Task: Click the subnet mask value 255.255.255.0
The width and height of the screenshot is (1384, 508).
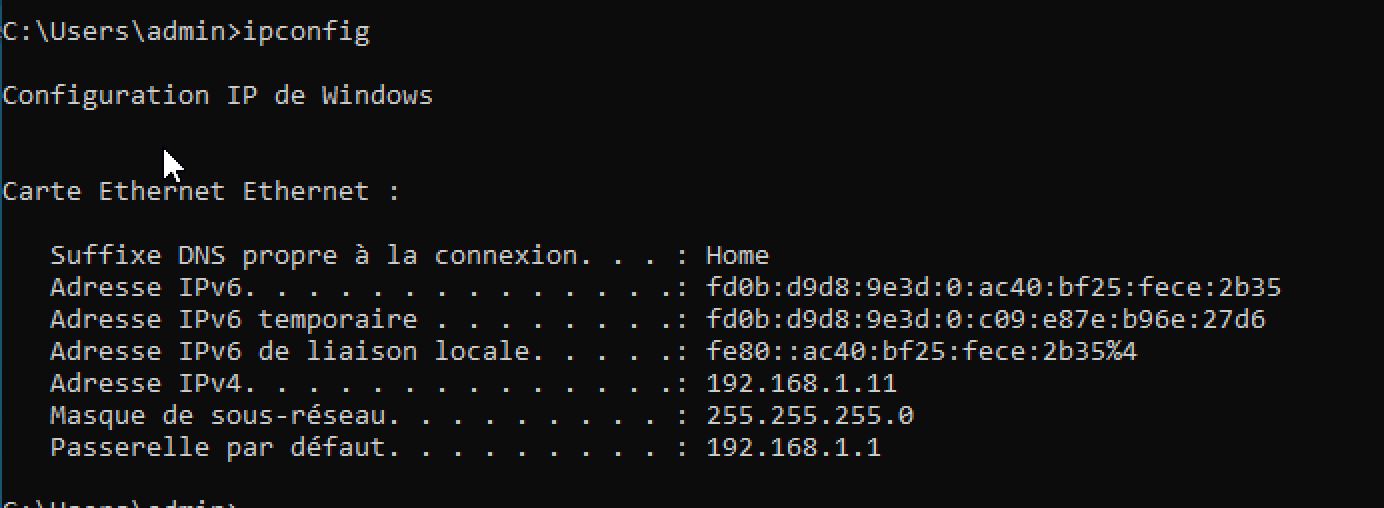Action: [x=809, y=416]
